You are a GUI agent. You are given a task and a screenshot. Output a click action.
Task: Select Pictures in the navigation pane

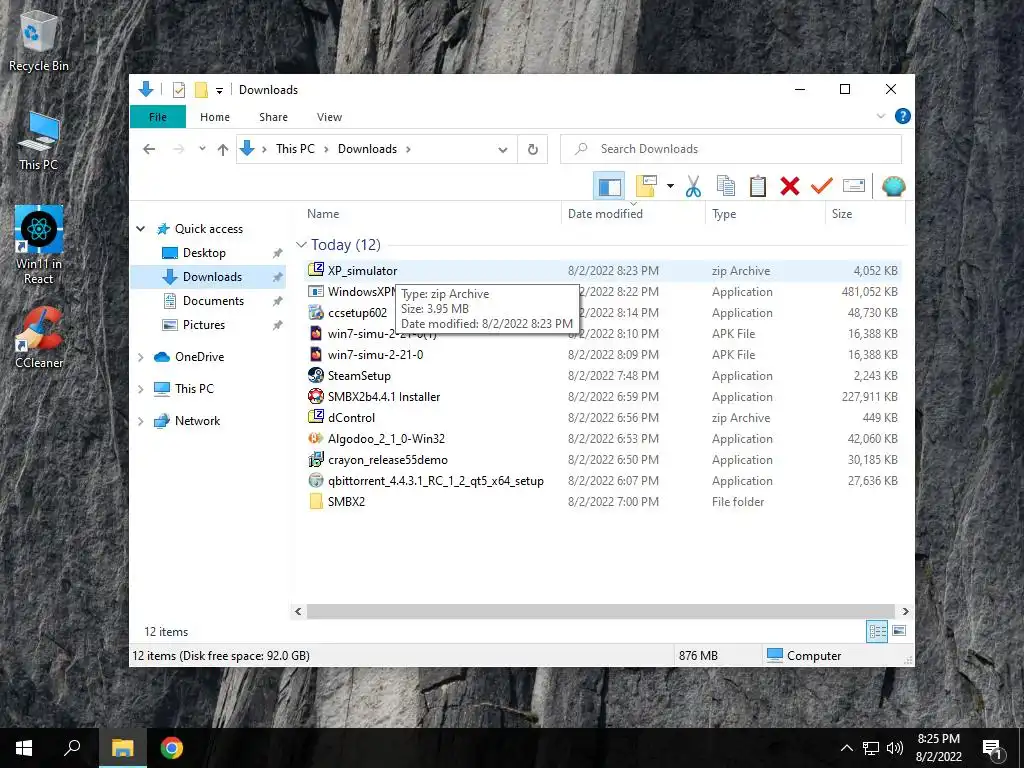point(203,325)
